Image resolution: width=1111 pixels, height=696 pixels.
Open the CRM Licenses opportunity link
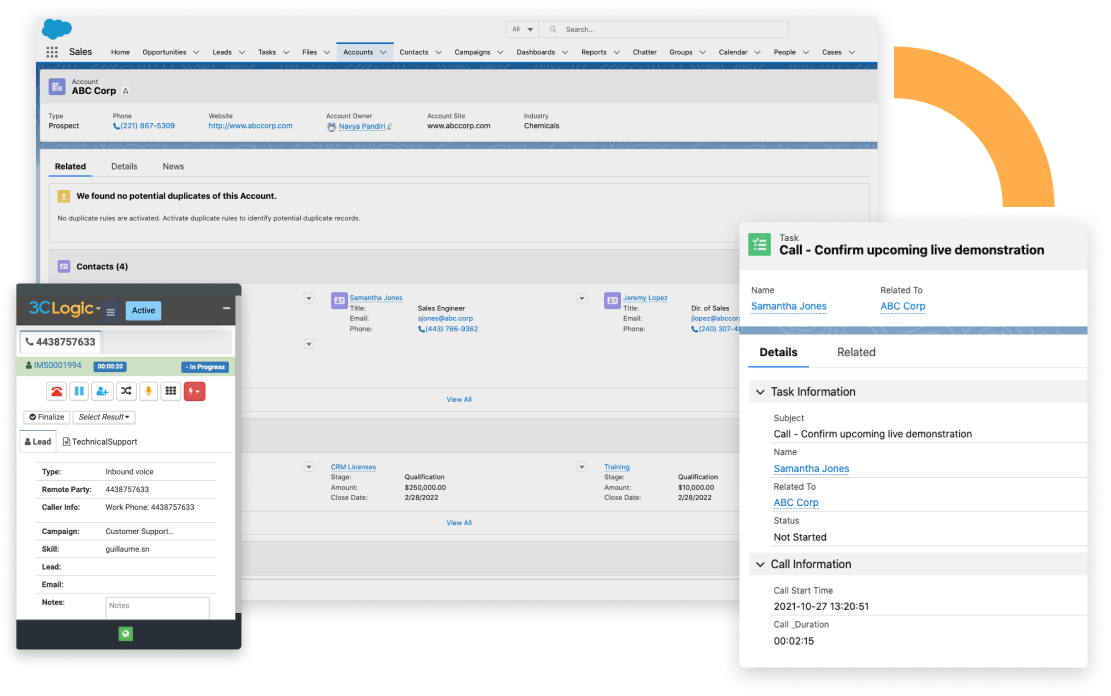pos(353,467)
